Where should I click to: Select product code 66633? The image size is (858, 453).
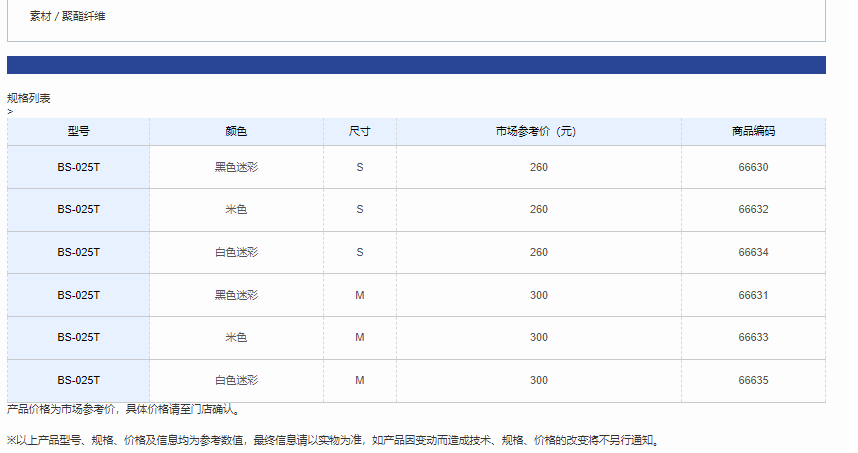[753, 338]
